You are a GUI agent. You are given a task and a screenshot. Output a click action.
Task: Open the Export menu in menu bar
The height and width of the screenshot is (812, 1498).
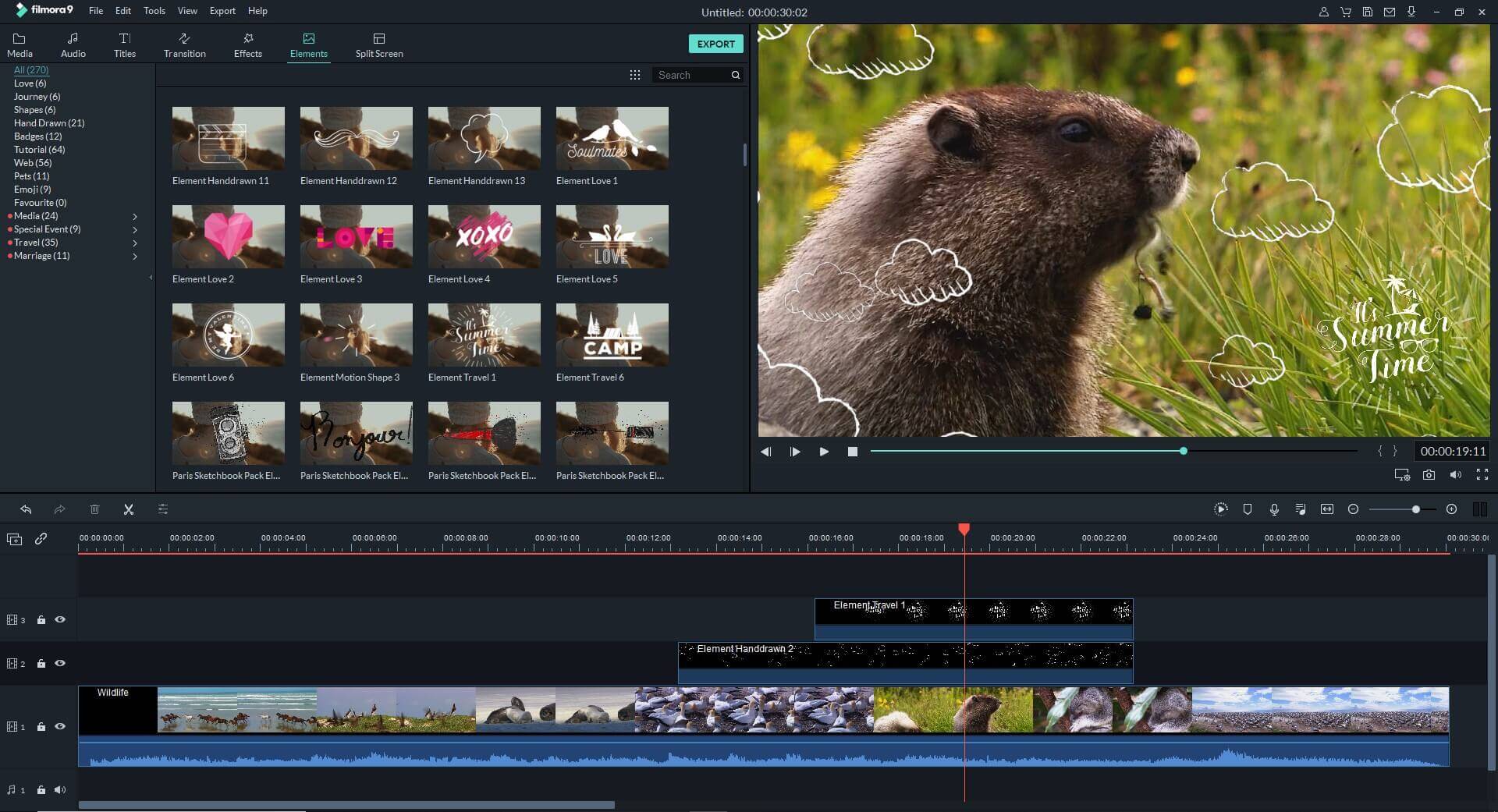[222, 11]
